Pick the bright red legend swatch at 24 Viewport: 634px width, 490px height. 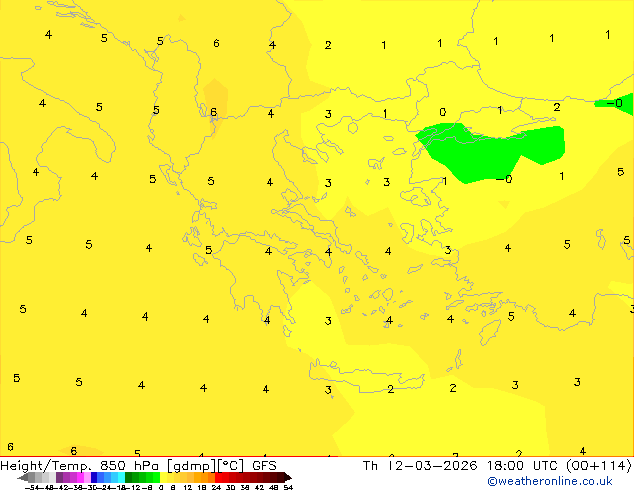[218, 477]
